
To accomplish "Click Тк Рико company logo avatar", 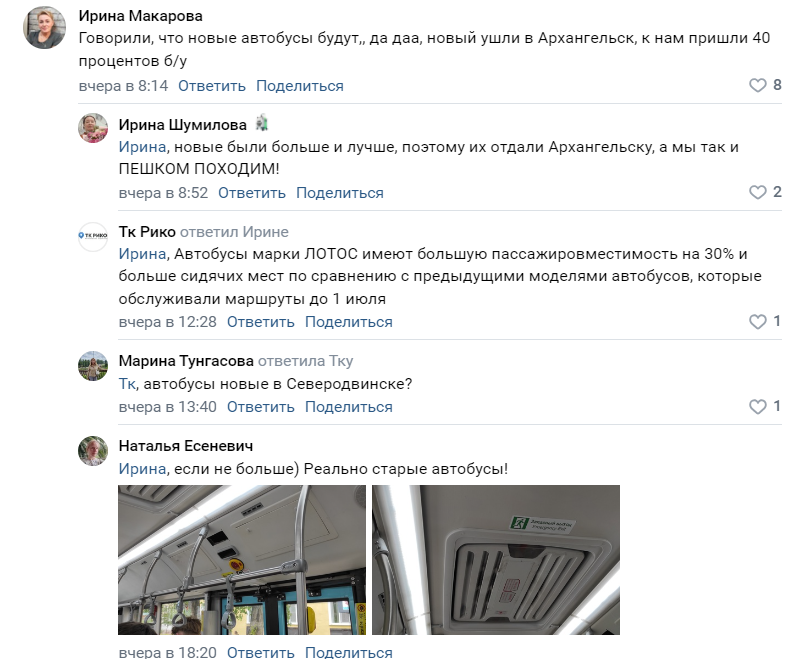I will (x=93, y=236).
